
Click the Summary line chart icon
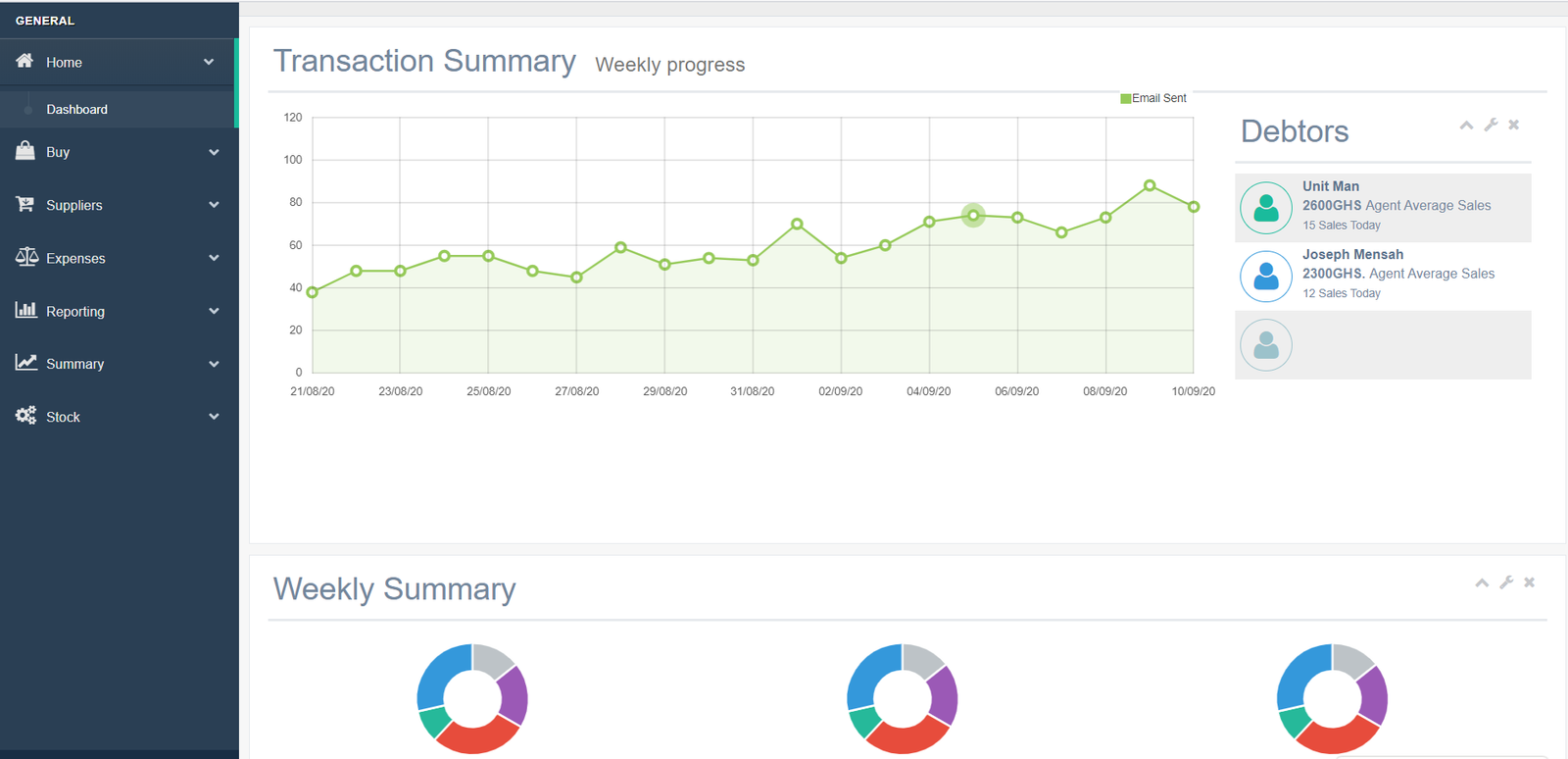pyautogui.click(x=25, y=363)
